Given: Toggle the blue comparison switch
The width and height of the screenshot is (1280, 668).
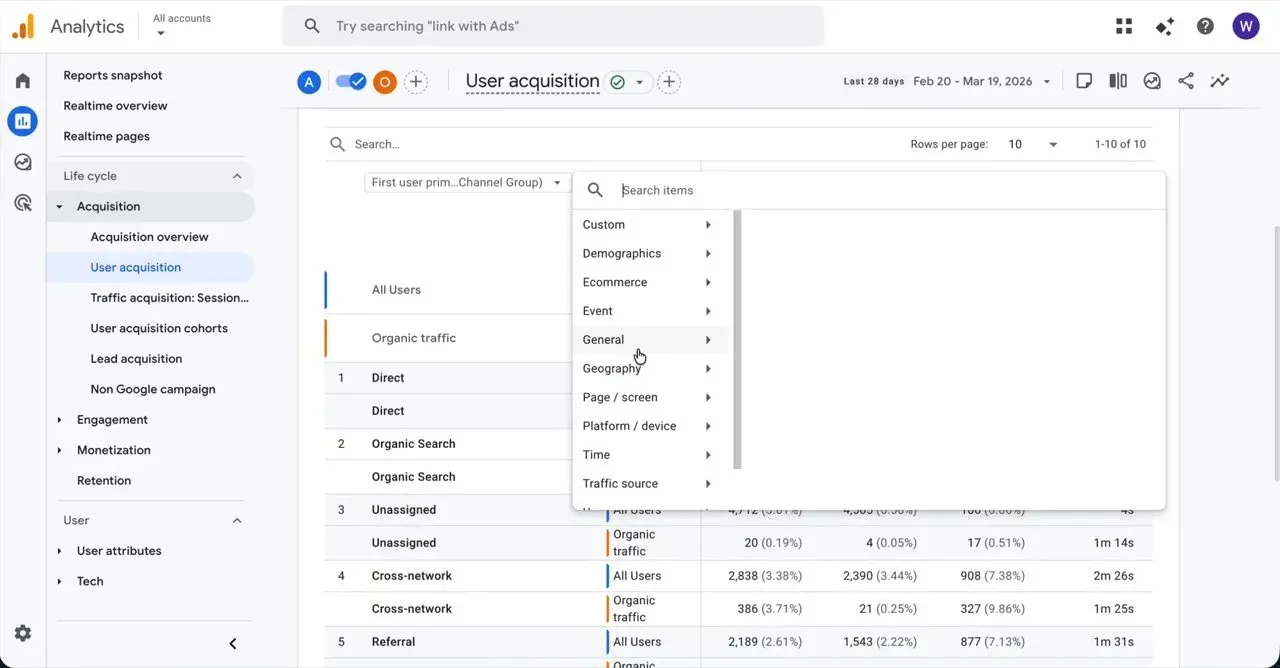Looking at the screenshot, I should coord(351,82).
